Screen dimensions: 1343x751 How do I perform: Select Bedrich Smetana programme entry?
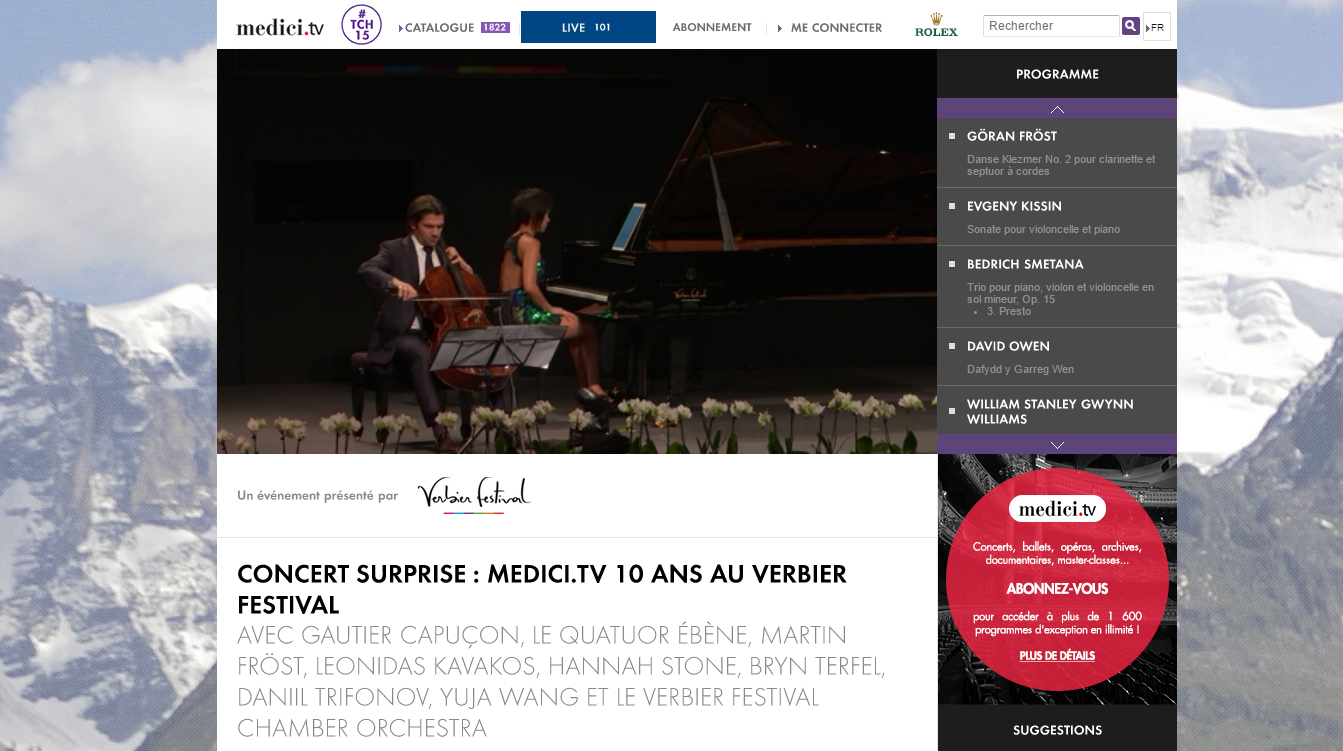(1057, 287)
